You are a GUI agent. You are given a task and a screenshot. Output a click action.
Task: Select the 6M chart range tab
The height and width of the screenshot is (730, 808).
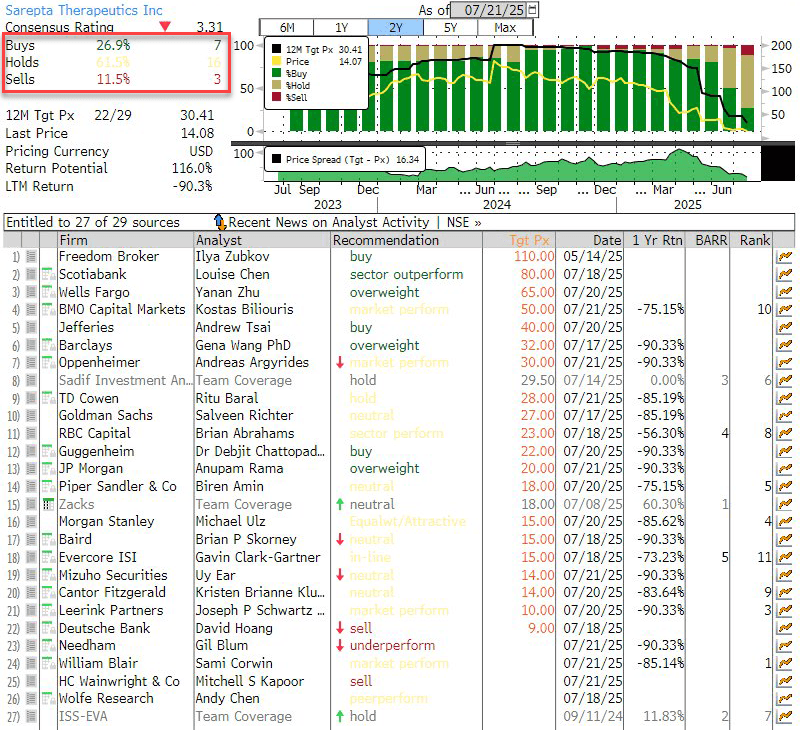click(285, 27)
